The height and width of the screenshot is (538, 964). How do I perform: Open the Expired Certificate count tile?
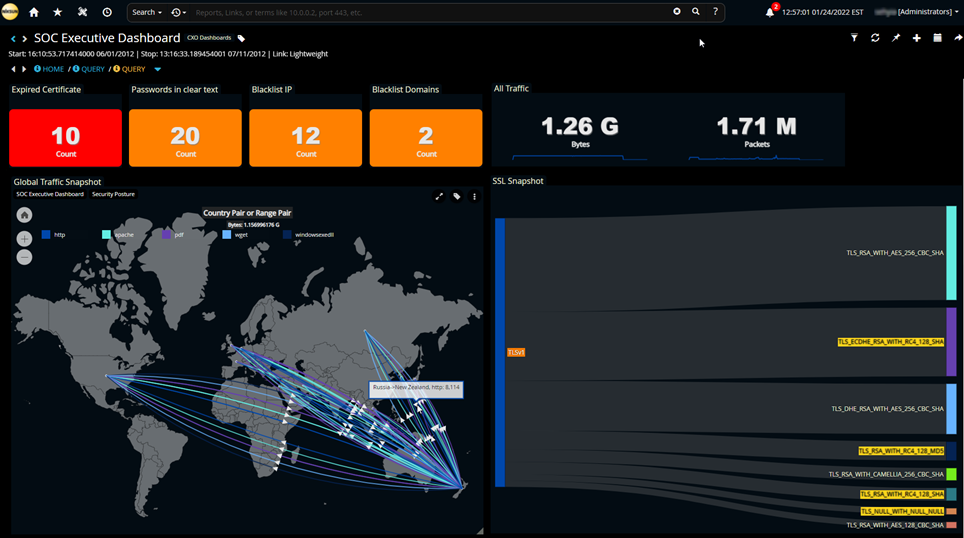[65, 138]
